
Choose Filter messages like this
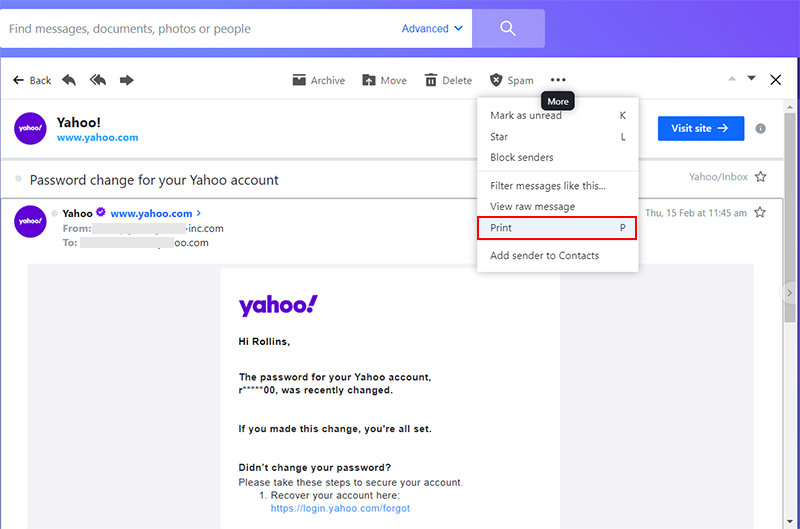click(558, 186)
